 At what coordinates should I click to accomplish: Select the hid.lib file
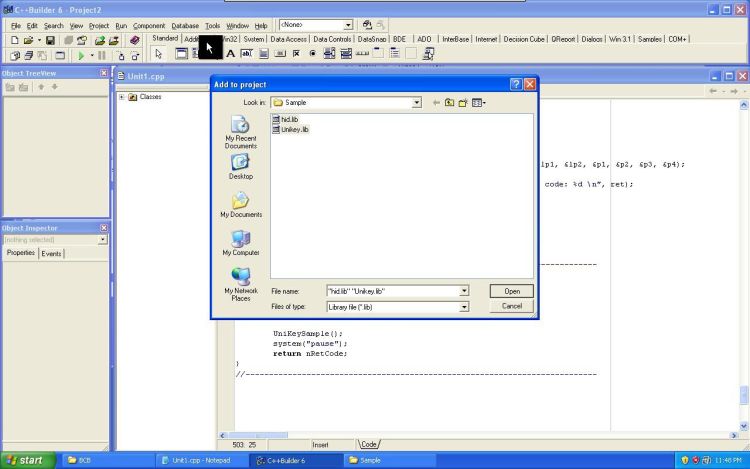(x=286, y=120)
